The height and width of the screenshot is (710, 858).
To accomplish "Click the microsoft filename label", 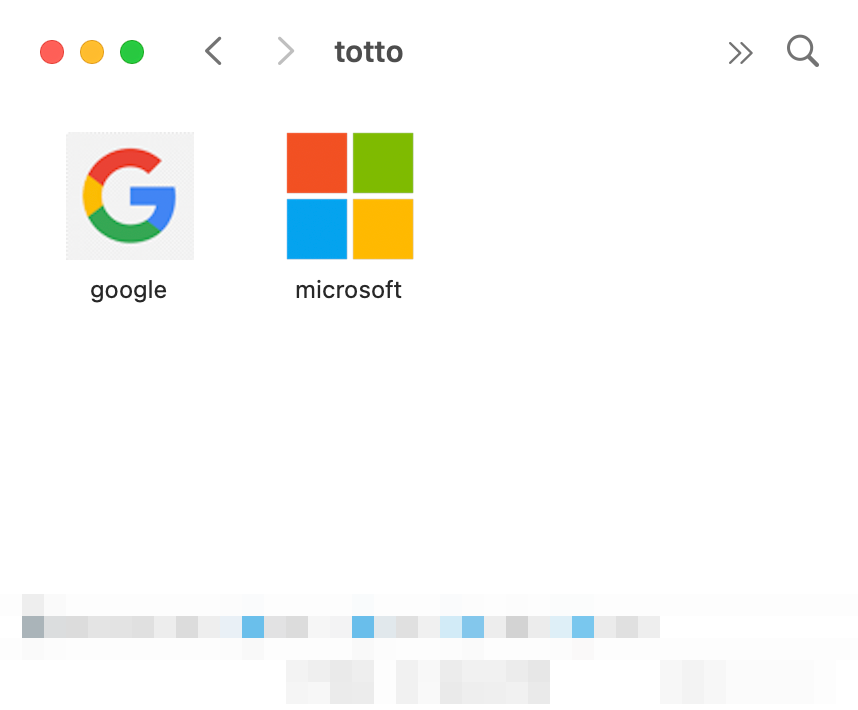I will [x=349, y=290].
